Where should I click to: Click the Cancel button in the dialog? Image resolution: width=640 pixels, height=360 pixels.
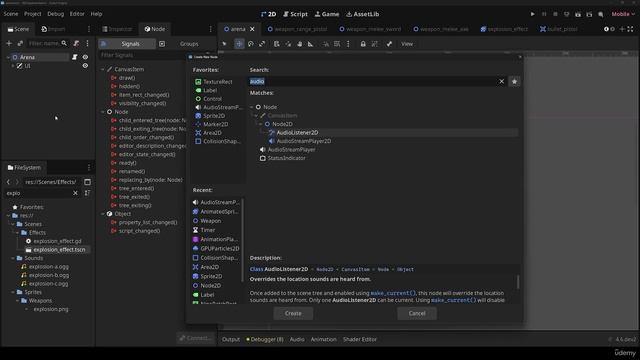pyautogui.click(x=417, y=313)
